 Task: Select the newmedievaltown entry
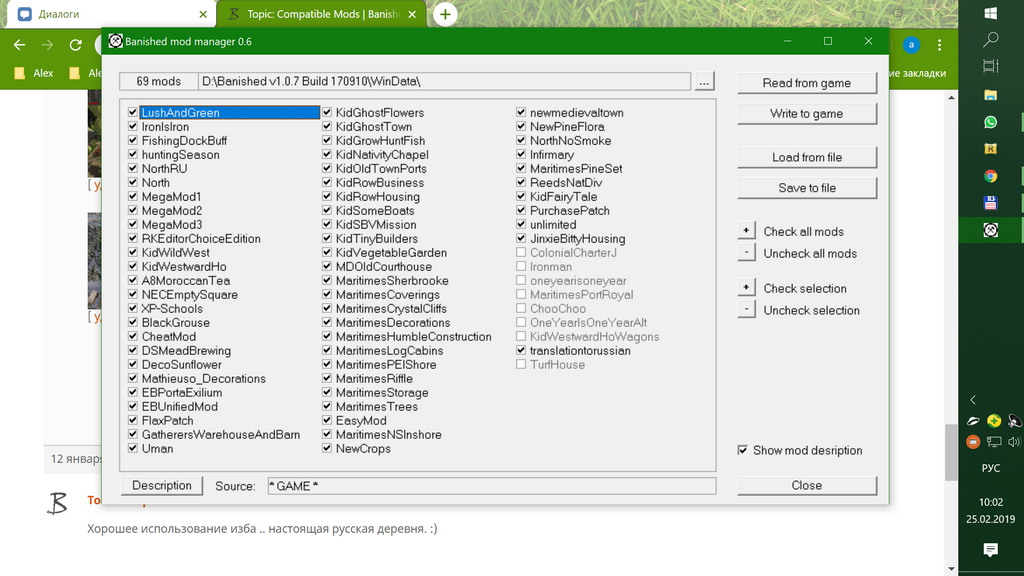(577, 112)
